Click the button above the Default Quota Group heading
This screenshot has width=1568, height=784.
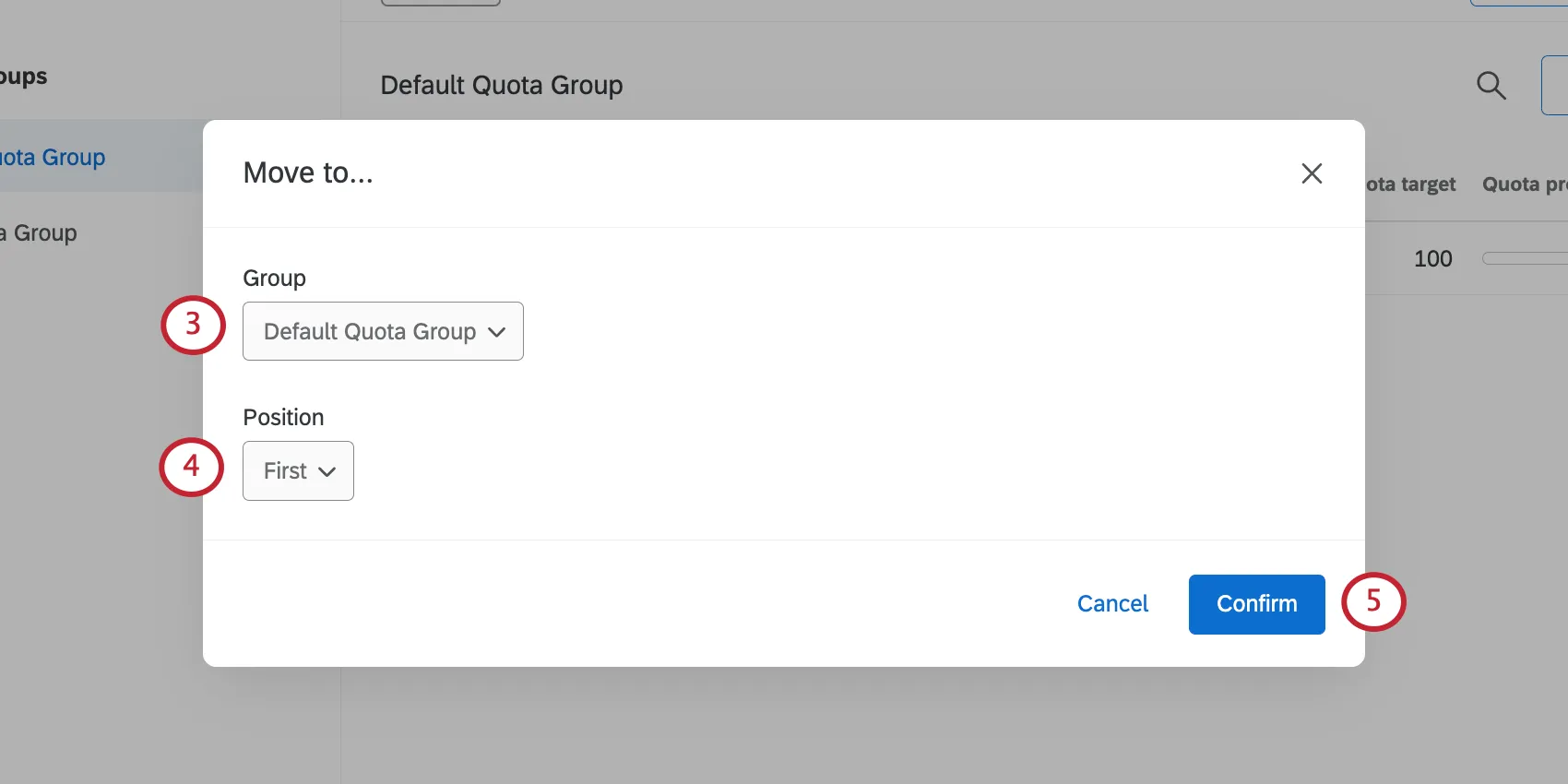click(x=440, y=3)
